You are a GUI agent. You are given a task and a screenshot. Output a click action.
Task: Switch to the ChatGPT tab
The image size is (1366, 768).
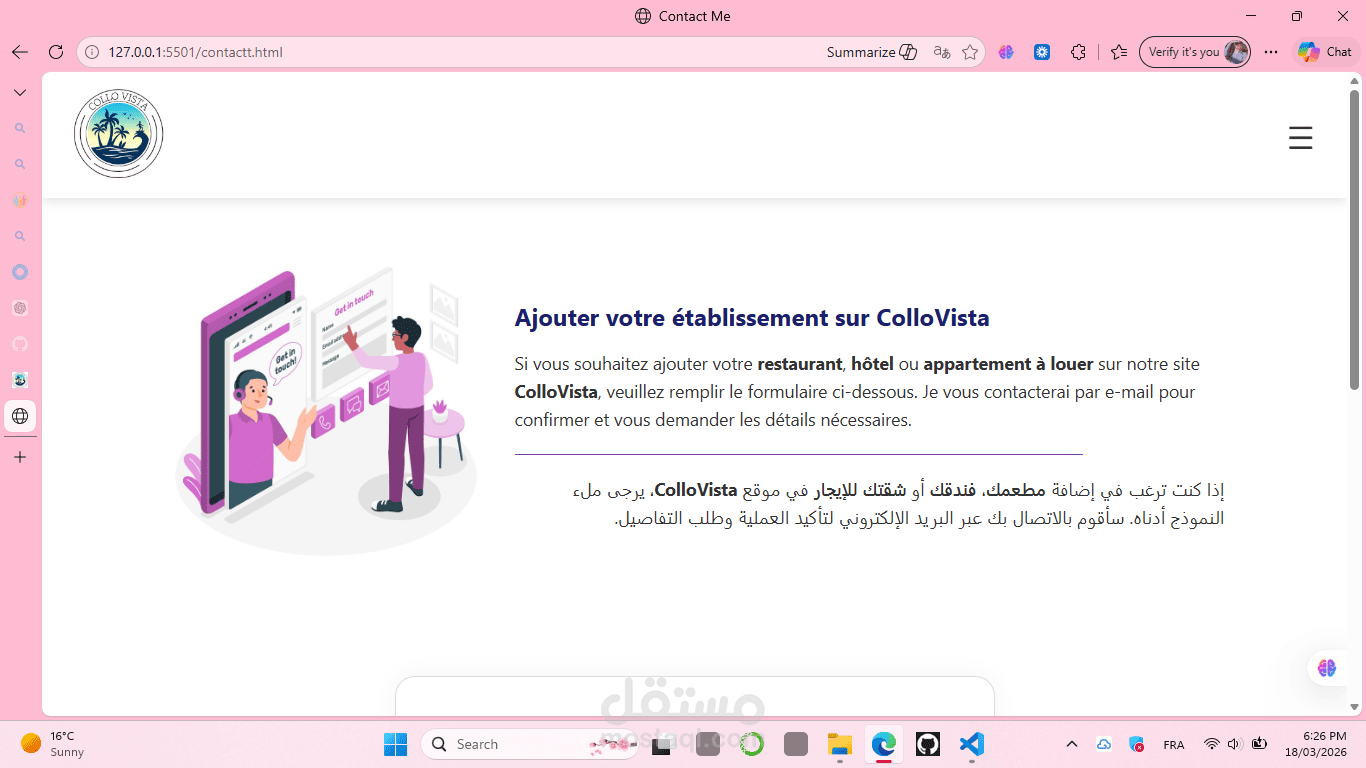click(x=20, y=308)
